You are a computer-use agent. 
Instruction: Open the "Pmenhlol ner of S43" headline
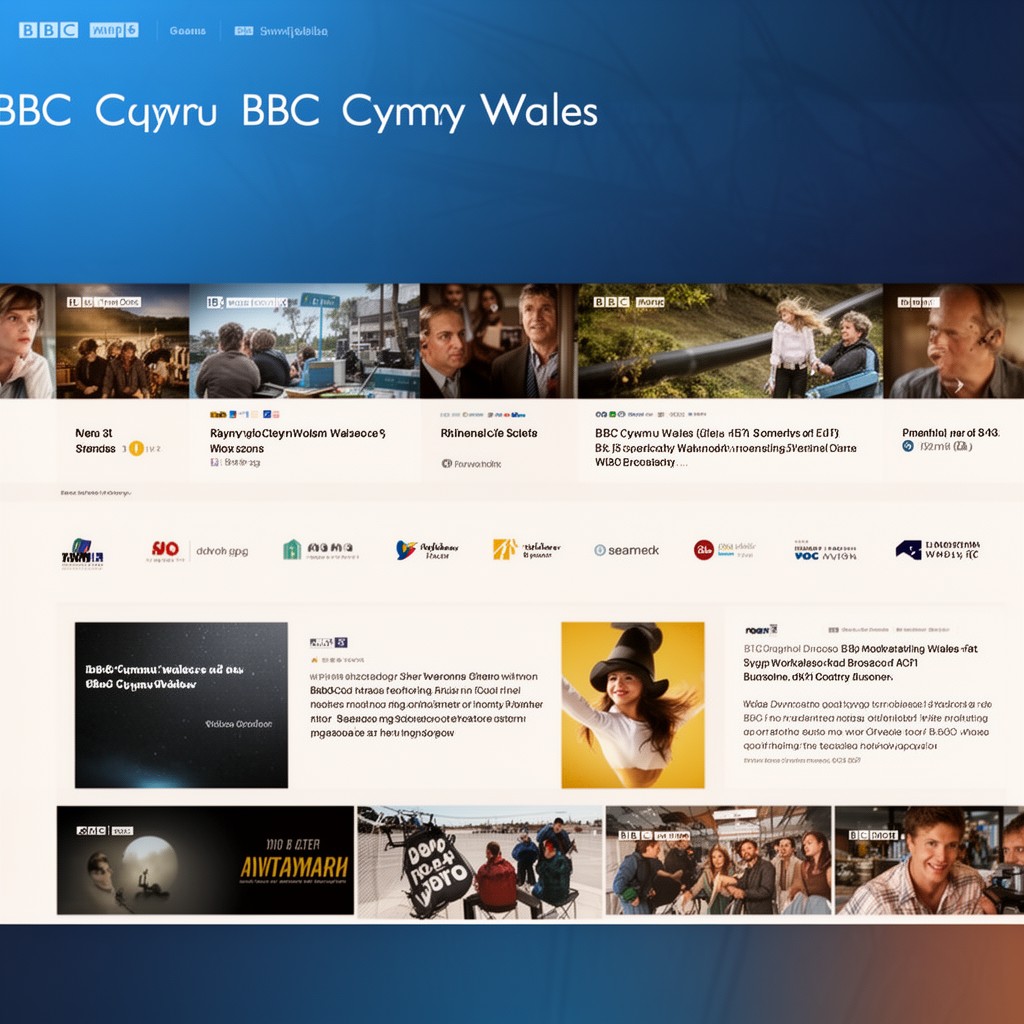point(950,432)
